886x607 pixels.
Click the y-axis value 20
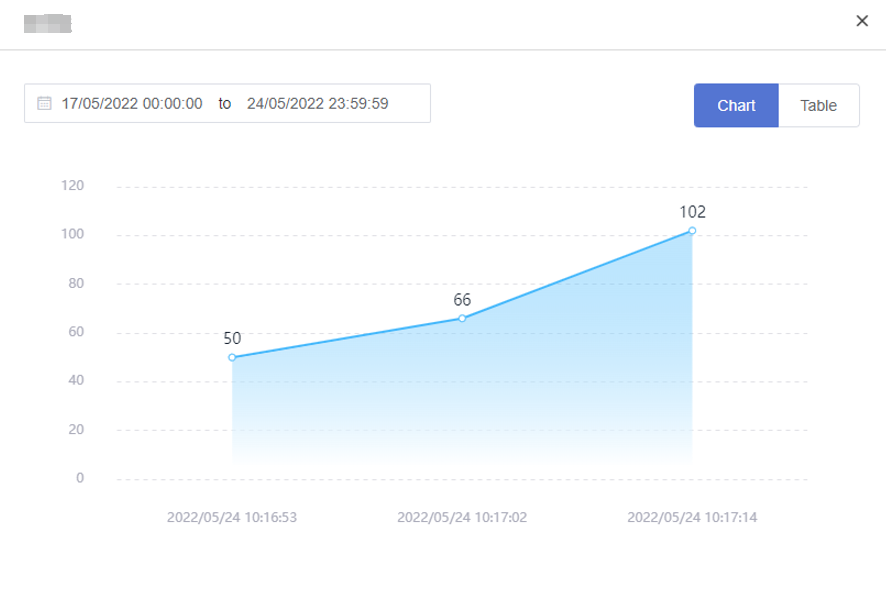point(76,430)
